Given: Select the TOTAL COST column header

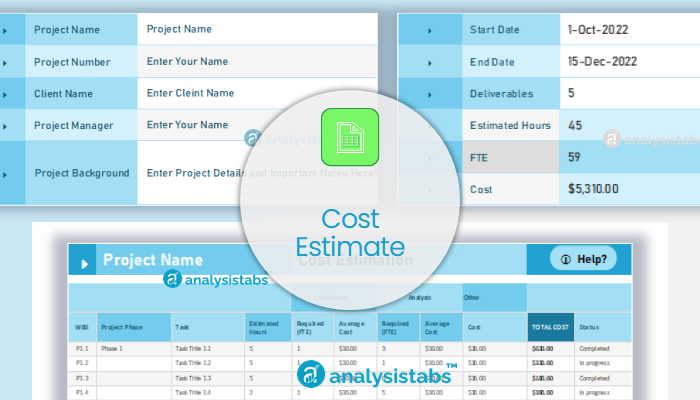Looking at the screenshot, I should pyautogui.click(x=551, y=327).
